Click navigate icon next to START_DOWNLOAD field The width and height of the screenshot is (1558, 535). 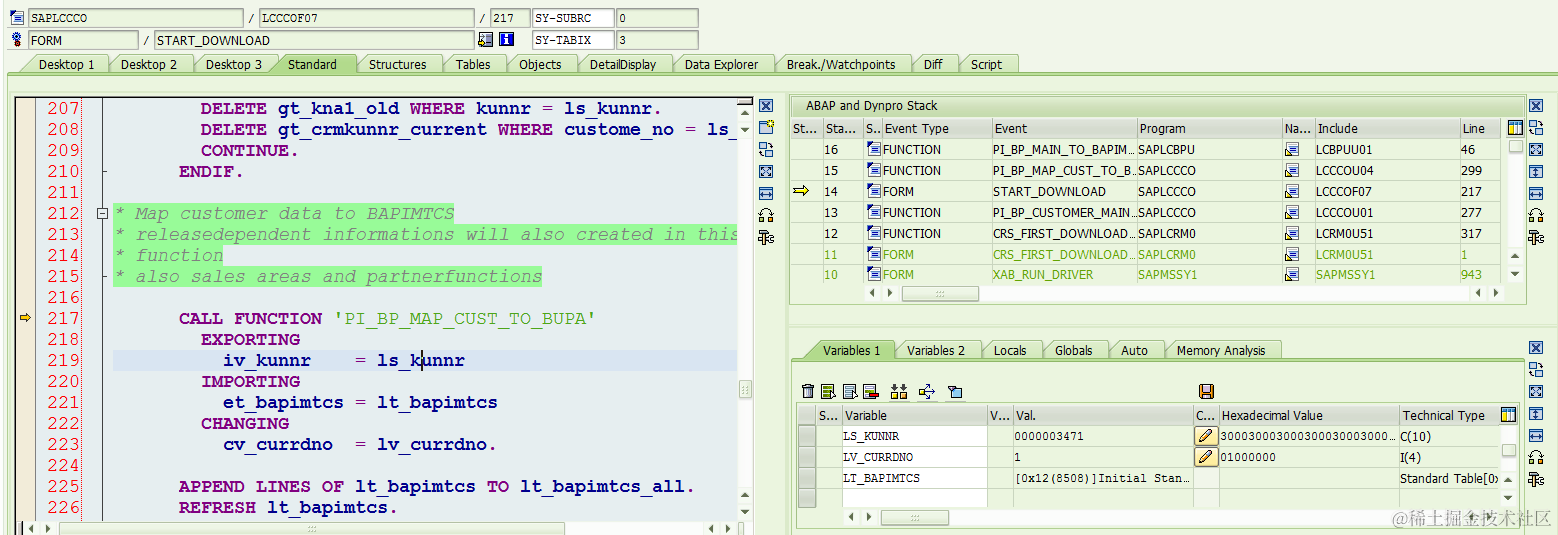click(486, 40)
